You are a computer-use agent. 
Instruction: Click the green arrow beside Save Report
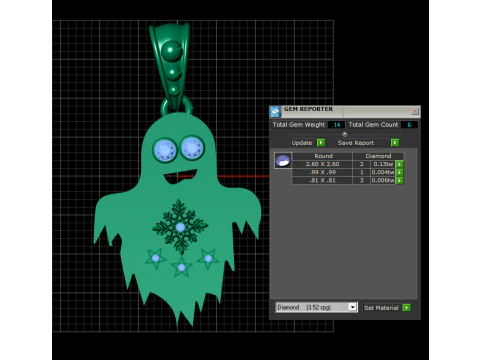point(395,143)
